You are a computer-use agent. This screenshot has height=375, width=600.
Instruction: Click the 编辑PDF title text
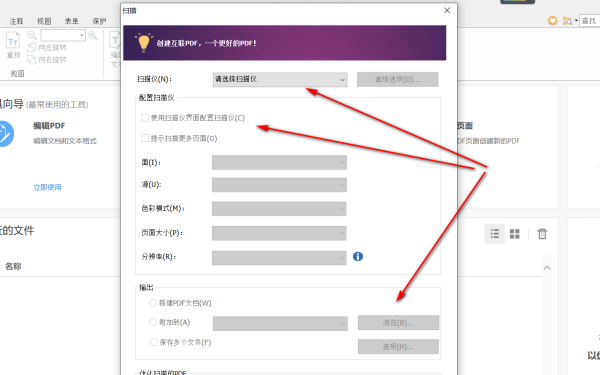click(x=49, y=126)
